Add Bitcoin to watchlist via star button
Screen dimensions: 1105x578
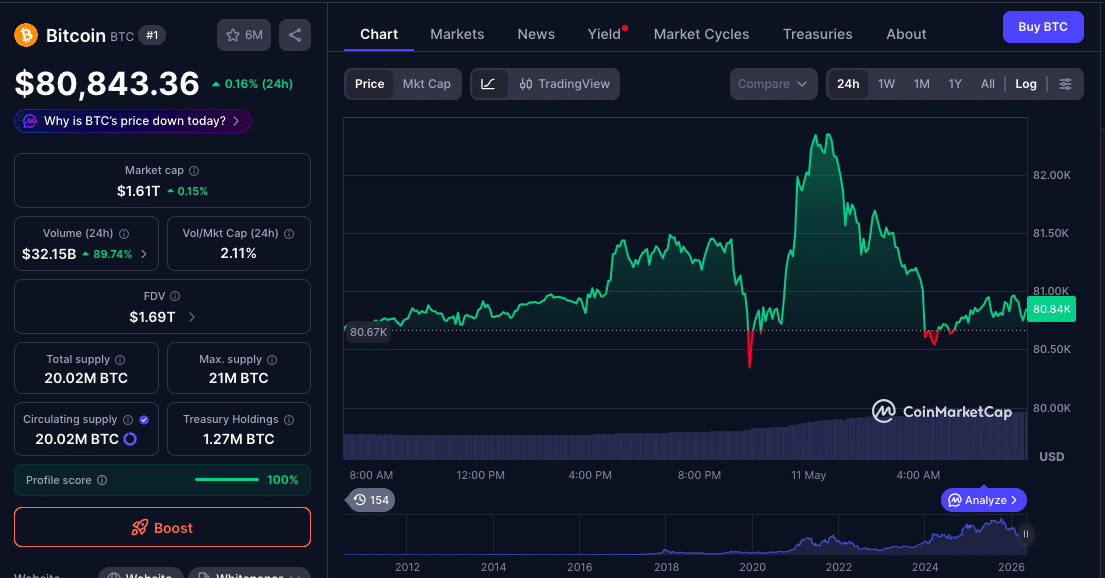coord(244,35)
